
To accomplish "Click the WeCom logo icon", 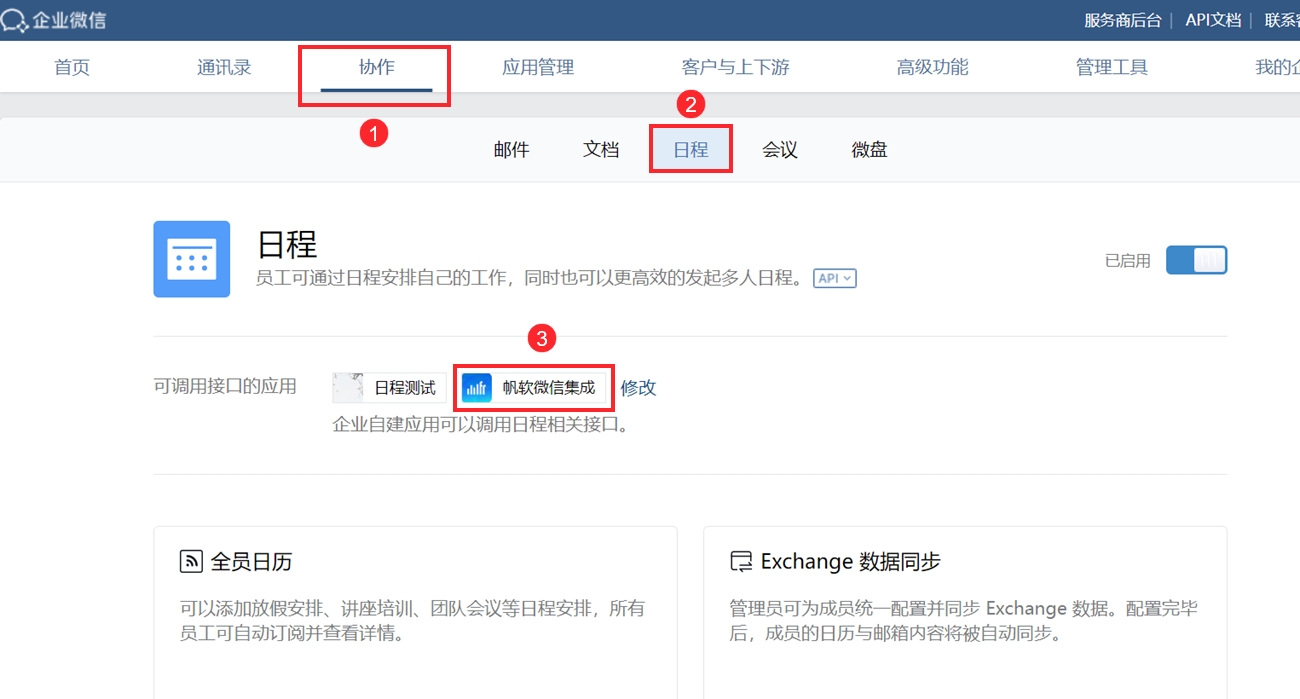I will 14,20.
